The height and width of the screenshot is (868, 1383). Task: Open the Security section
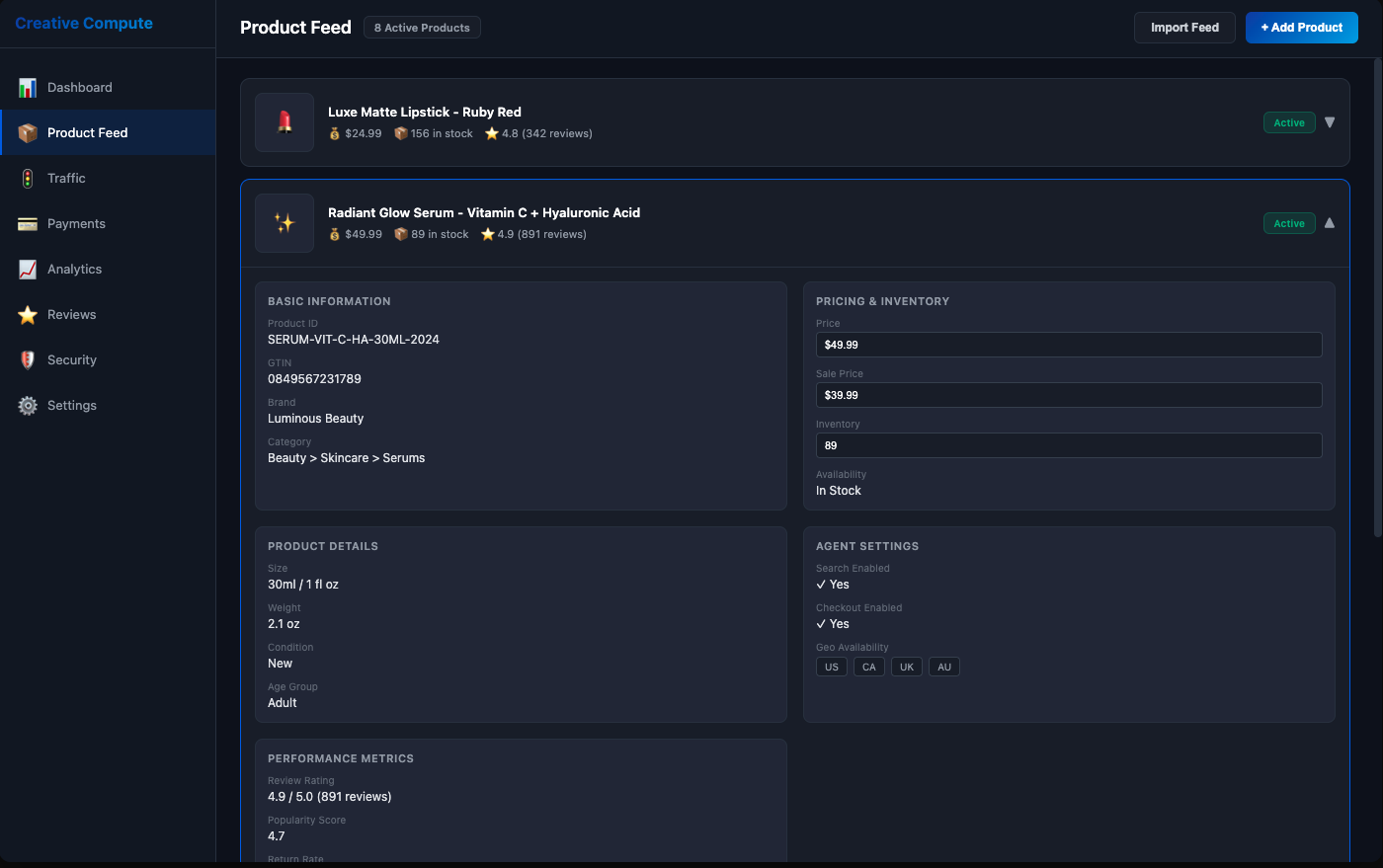coord(70,359)
